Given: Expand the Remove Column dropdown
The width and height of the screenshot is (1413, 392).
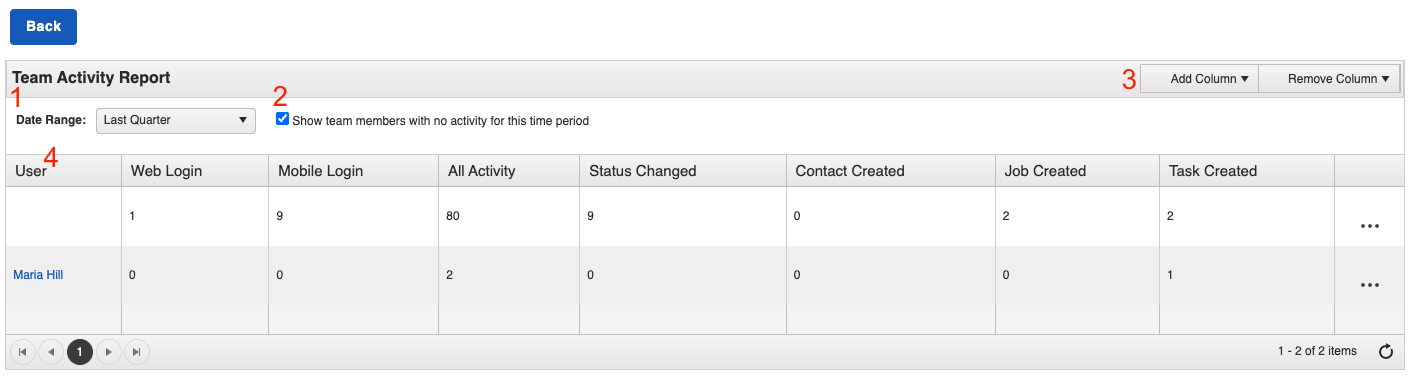Looking at the screenshot, I should click(1329, 79).
